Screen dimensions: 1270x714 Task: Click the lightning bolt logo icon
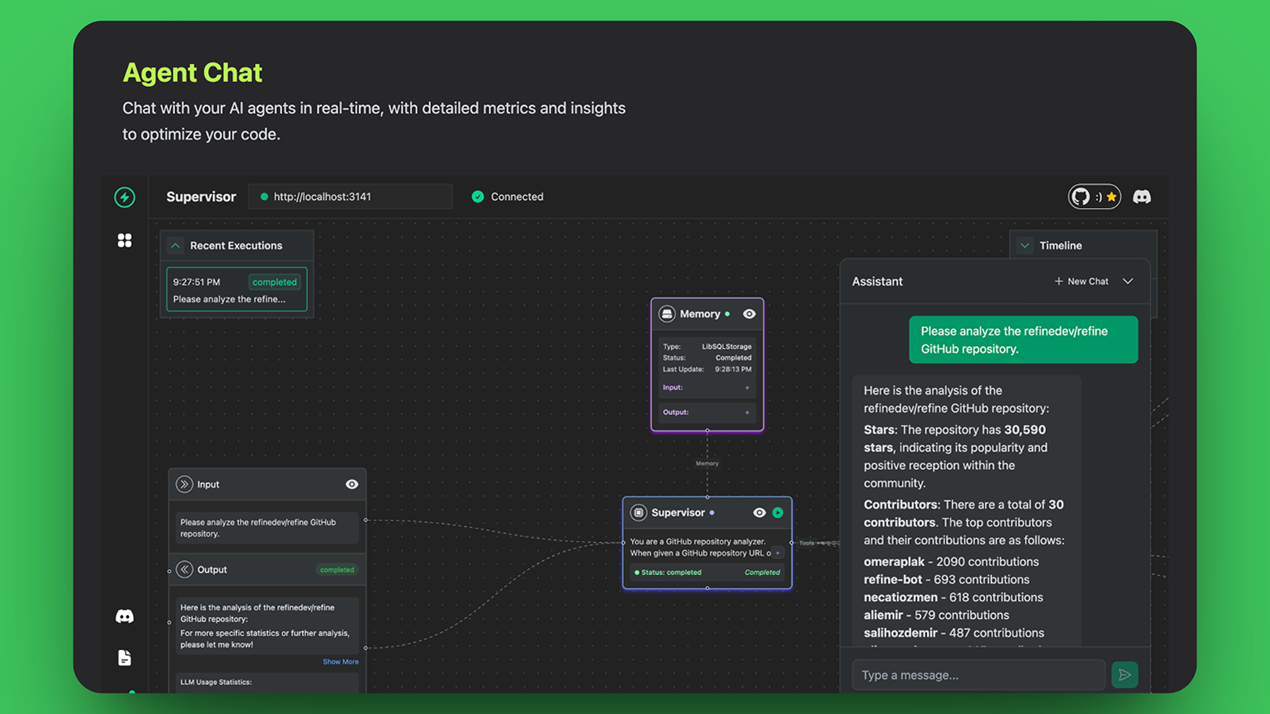pyautogui.click(x=125, y=197)
